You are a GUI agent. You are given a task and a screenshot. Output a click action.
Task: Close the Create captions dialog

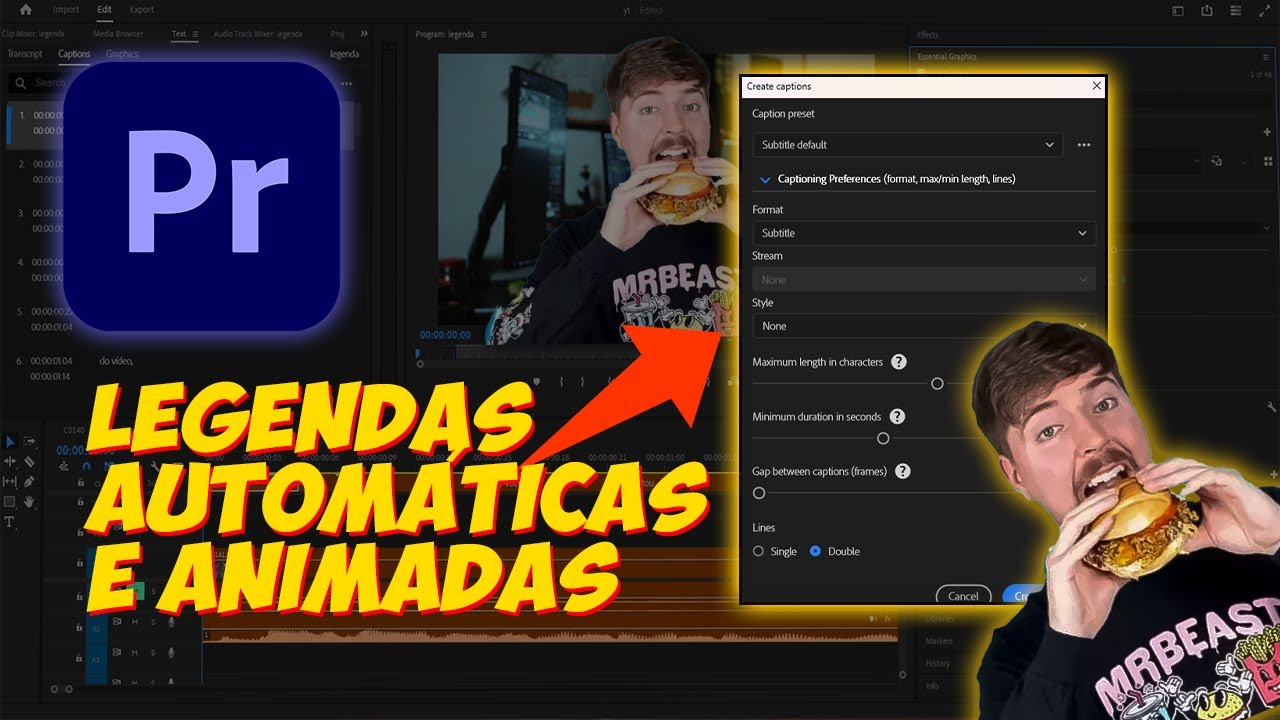(x=1097, y=86)
